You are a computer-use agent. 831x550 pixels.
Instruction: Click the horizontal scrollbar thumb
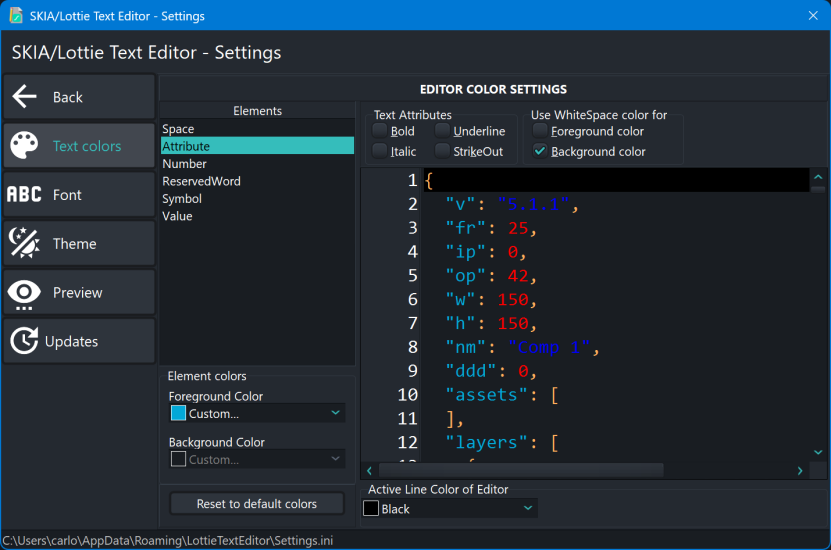point(521,471)
